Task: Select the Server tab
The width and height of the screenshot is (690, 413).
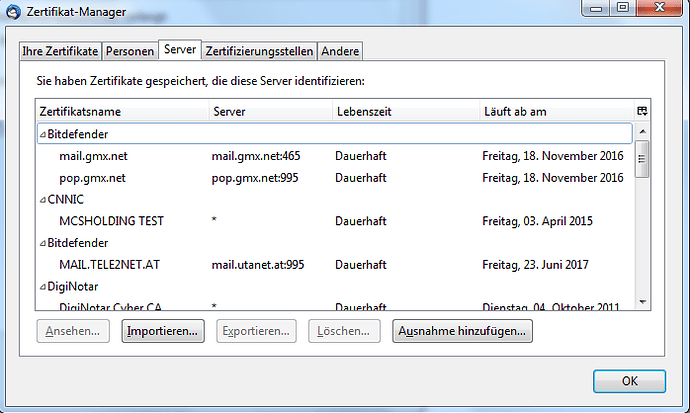Action: pyautogui.click(x=180, y=49)
